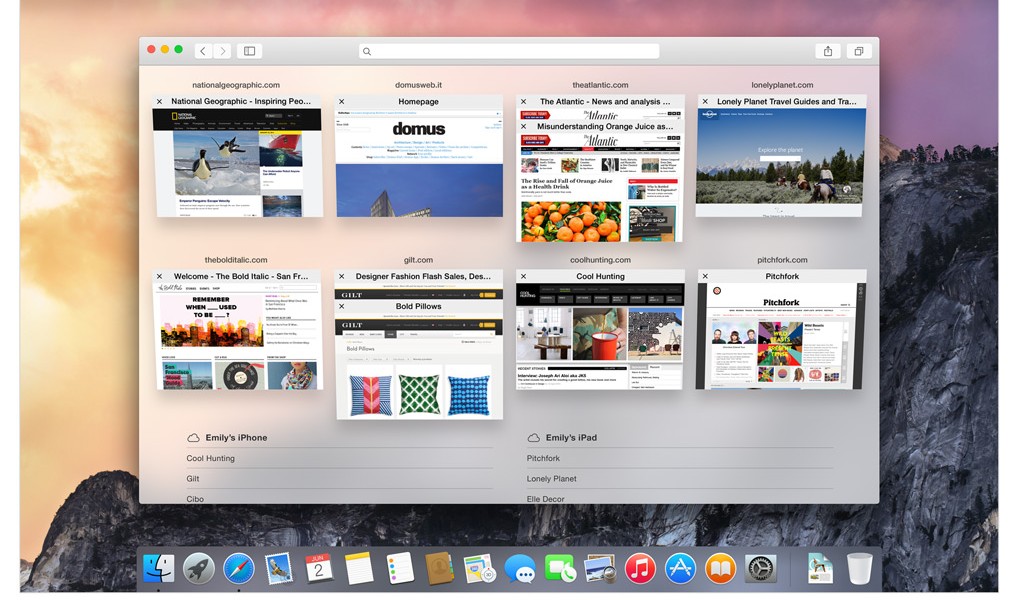
Task: Go forward using the forward arrow
Action: click(222, 51)
